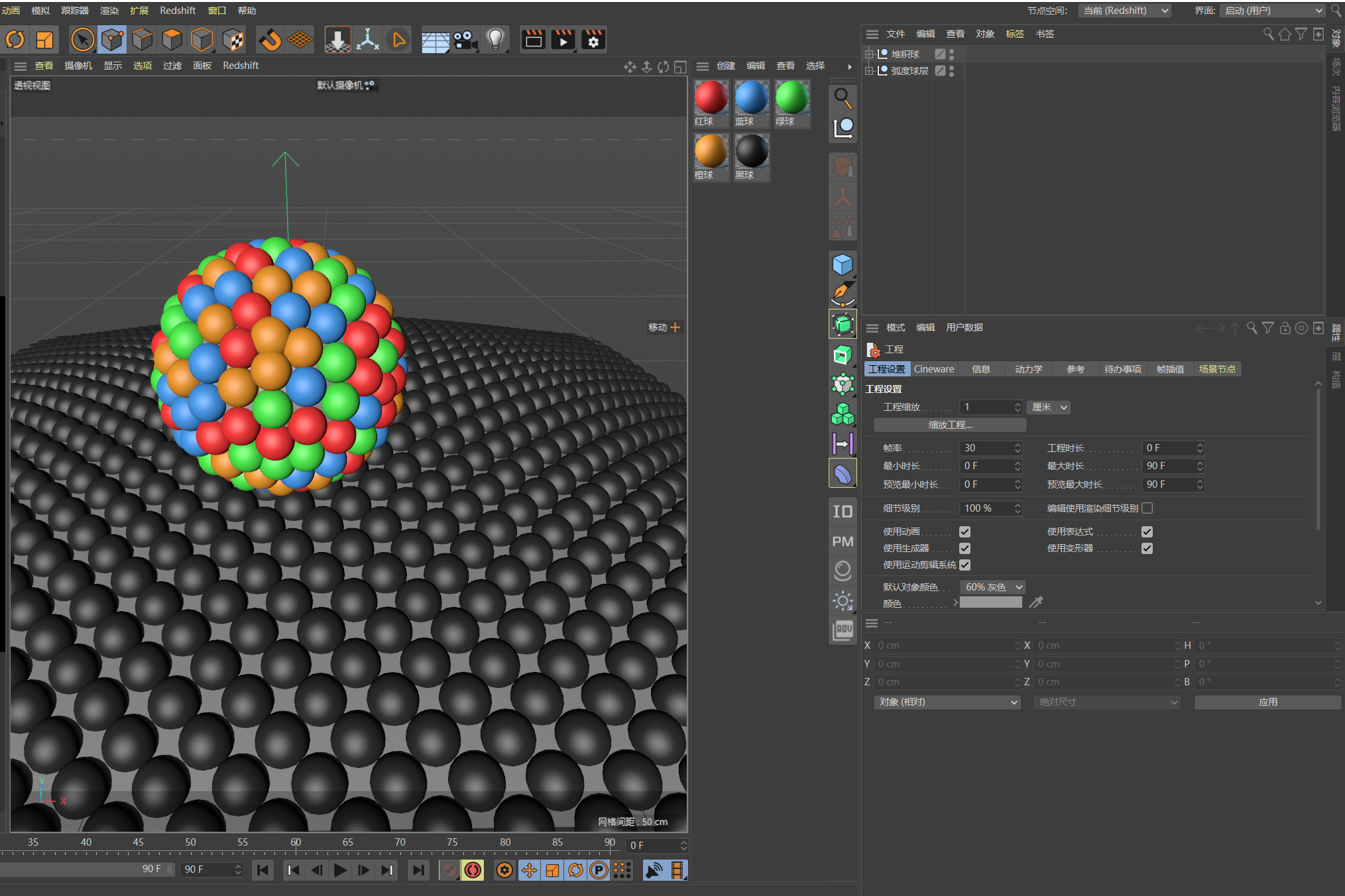Viewport: 1345px width, 896px height.
Task: Add a light bulb object
Action: click(x=495, y=40)
